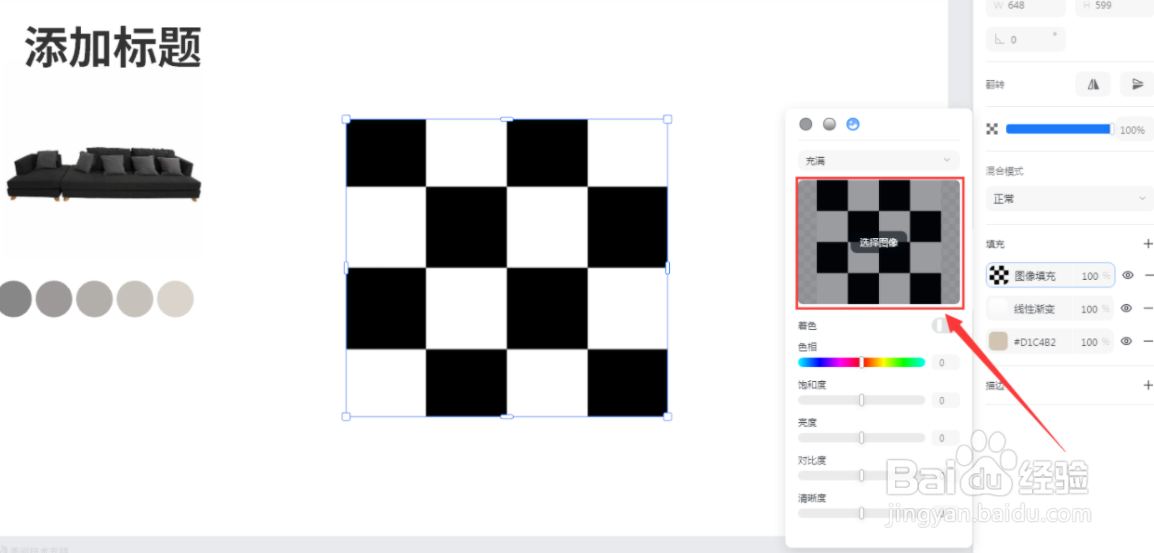The width and height of the screenshot is (1154, 553).
Task: Adjust the 色相 hue slider
Action: coord(861,362)
